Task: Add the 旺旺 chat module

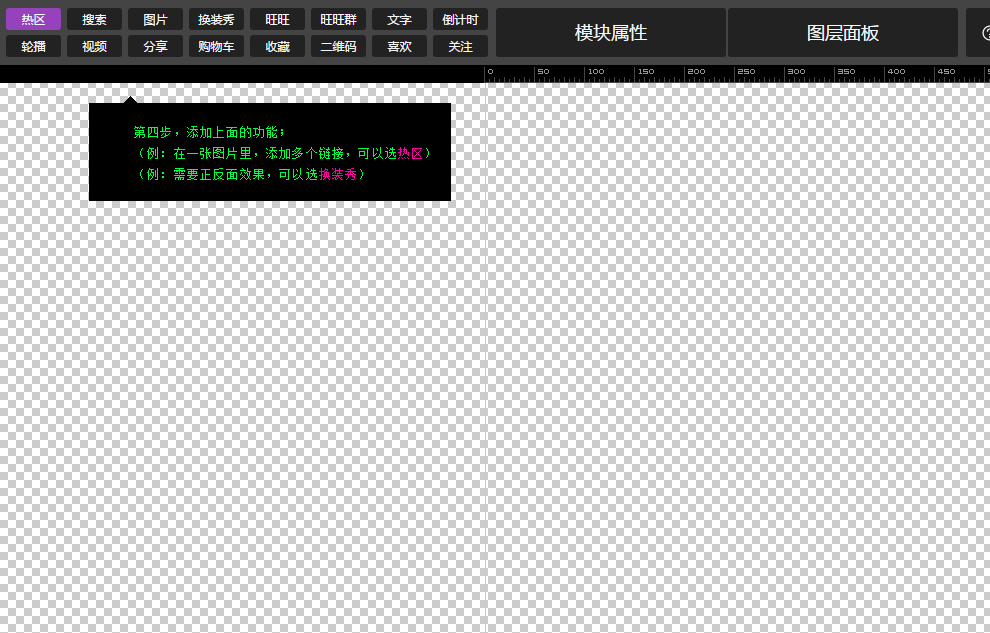Action: pyautogui.click(x=277, y=20)
